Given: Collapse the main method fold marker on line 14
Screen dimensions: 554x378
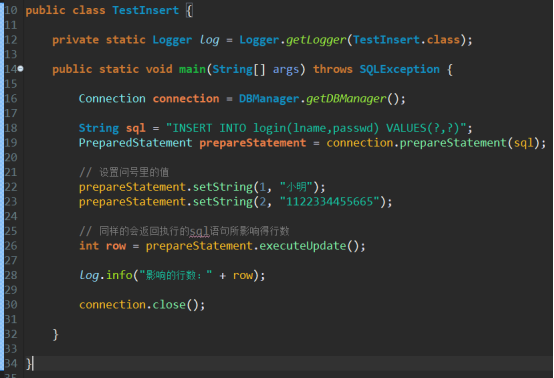Looking at the screenshot, I should click(20, 69).
